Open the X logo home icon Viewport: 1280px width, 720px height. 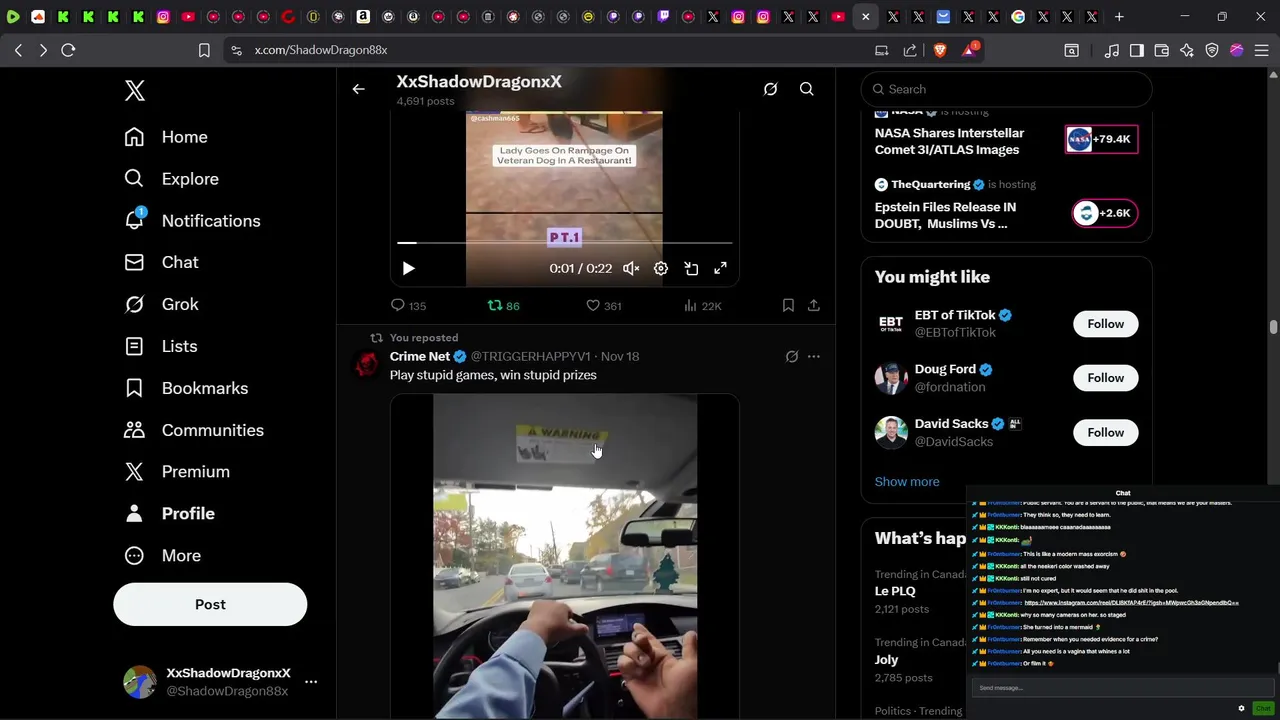click(135, 91)
